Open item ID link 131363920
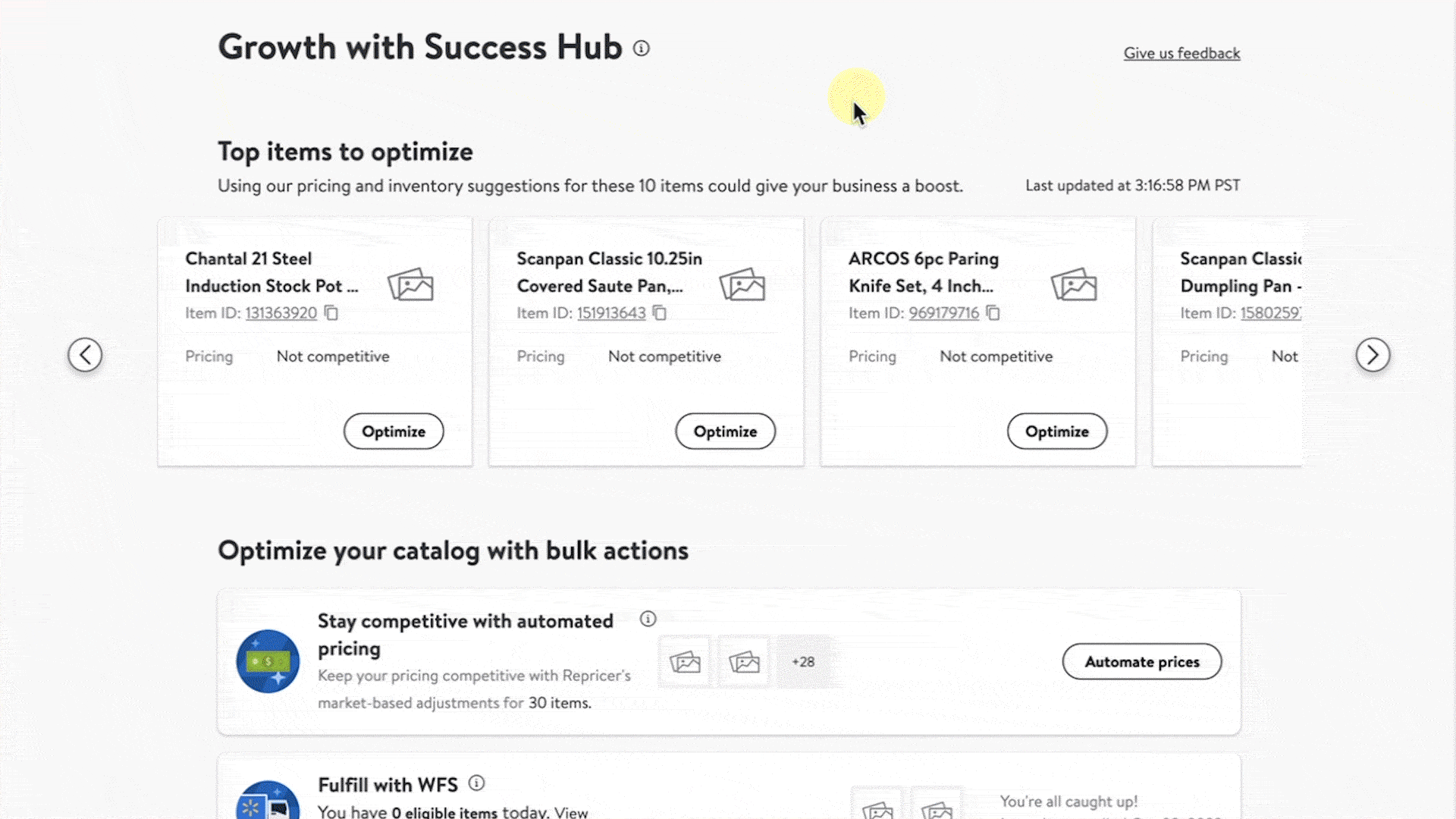Viewport: 1456px width, 819px height. click(281, 313)
